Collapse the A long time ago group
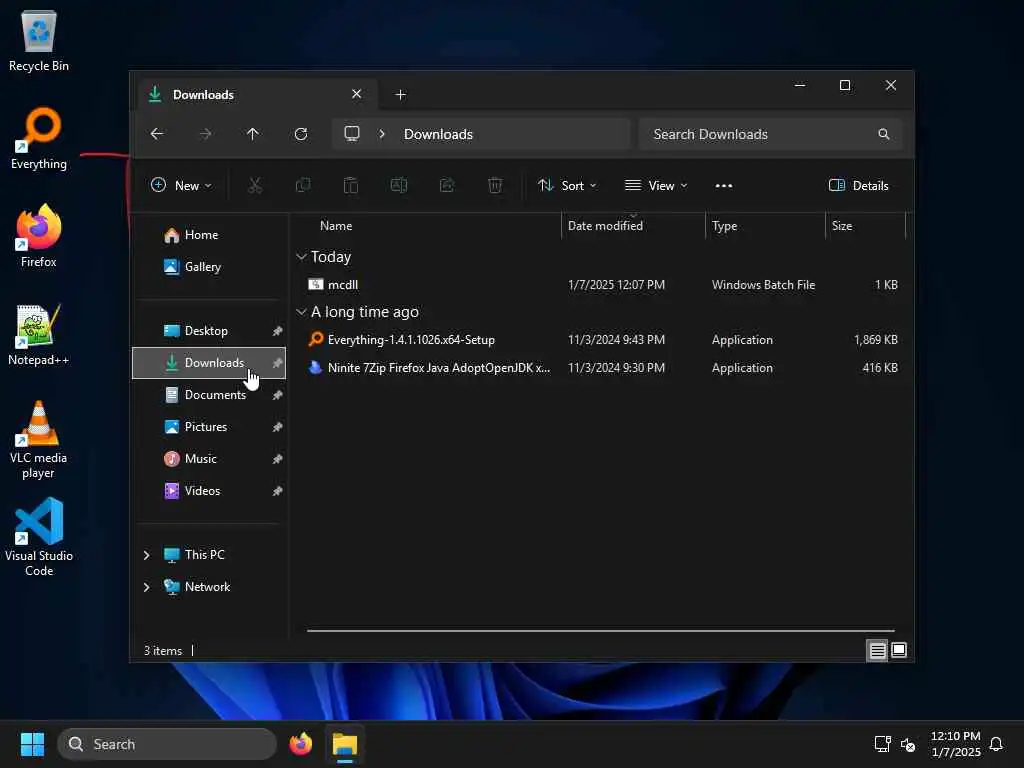The image size is (1024, 768). (x=301, y=312)
